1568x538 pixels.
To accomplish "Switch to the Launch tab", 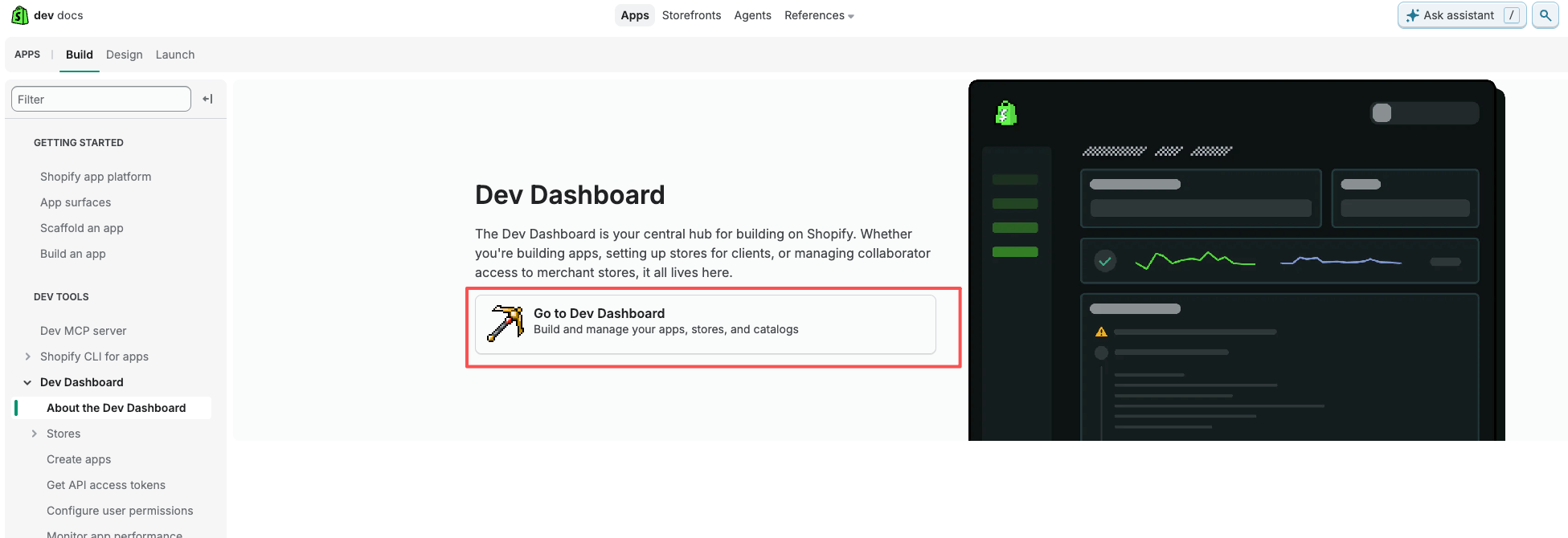I will 175,55.
